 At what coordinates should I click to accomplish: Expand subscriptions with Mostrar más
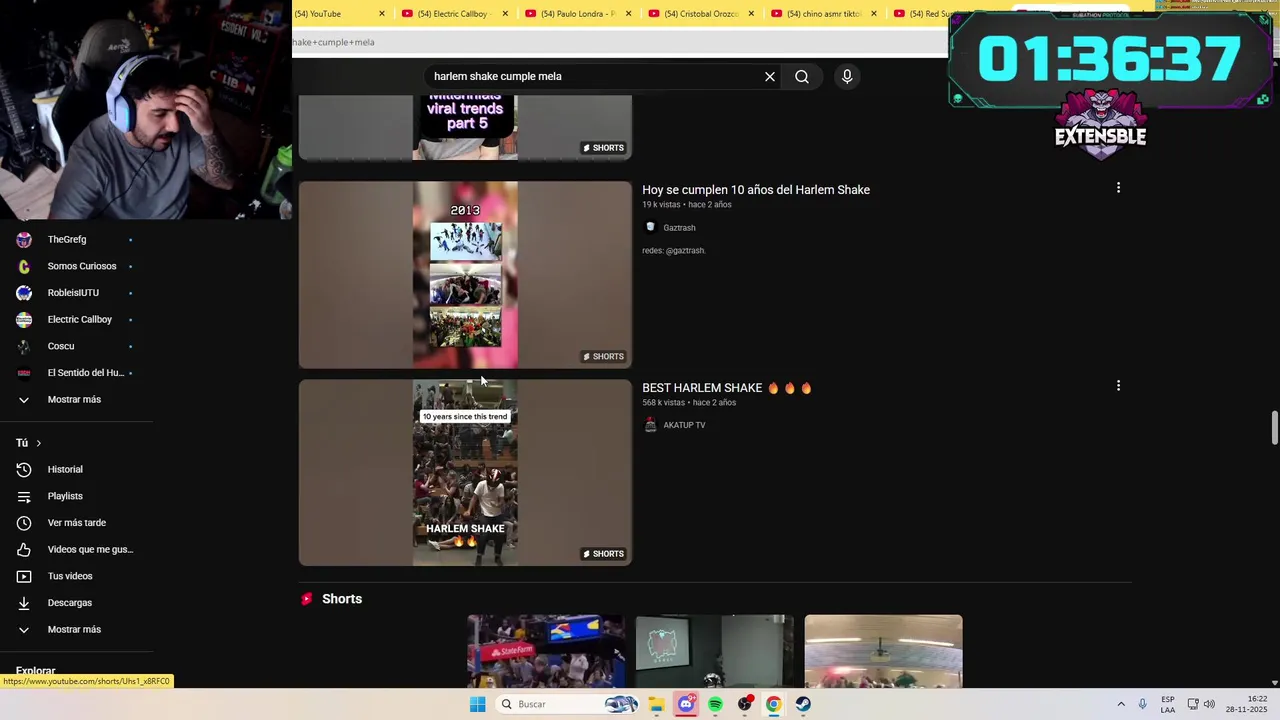coord(76,399)
